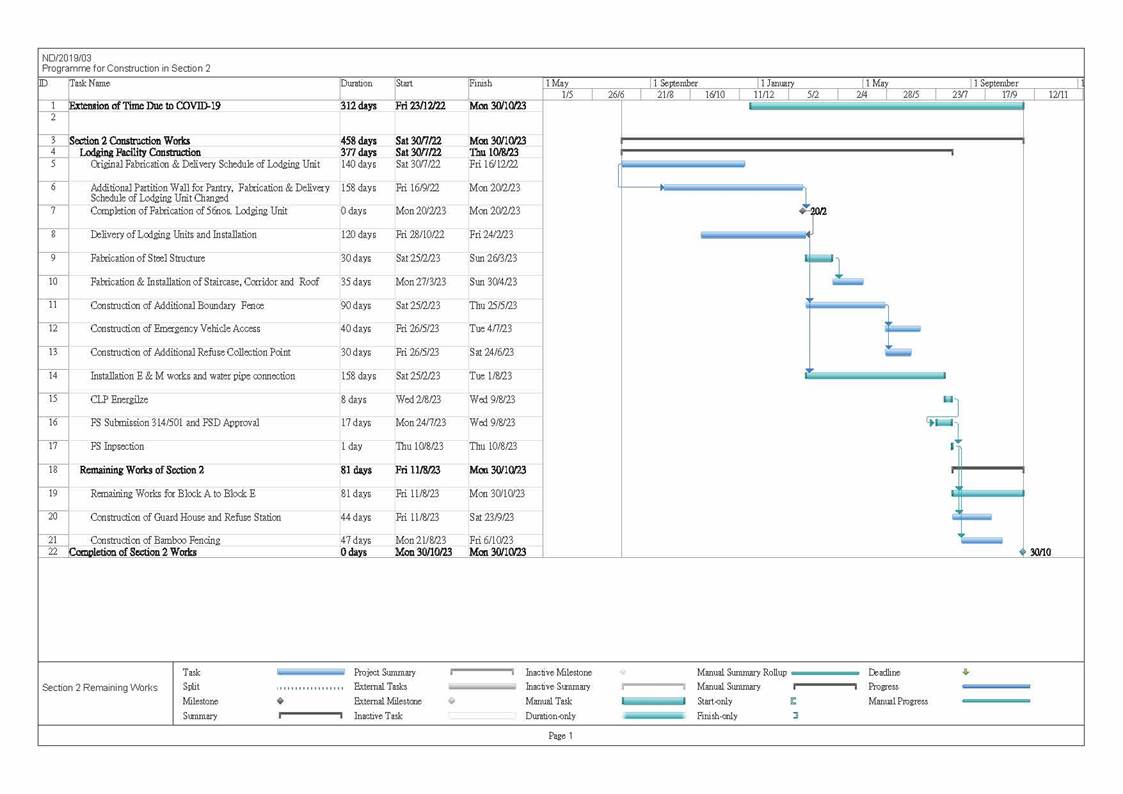Click the Finish-only bracket symbol in the legend

(x=795, y=716)
